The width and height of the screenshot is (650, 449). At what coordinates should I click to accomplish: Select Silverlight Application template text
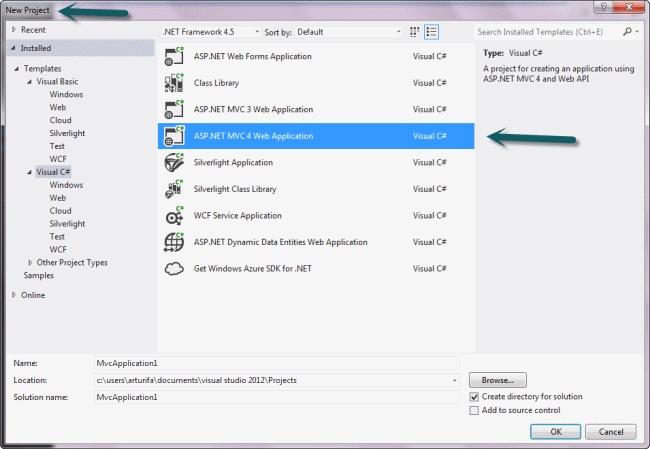(x=233, y=163)
